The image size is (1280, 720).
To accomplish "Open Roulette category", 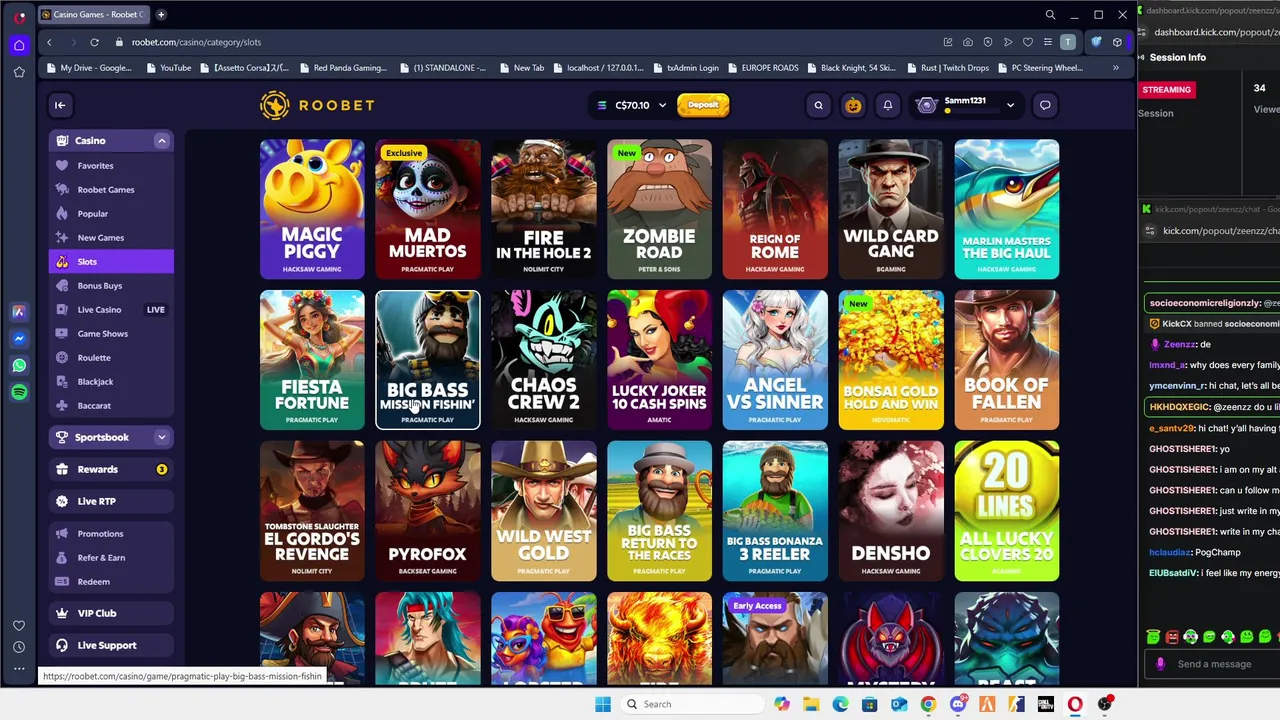I will point(111,357).
